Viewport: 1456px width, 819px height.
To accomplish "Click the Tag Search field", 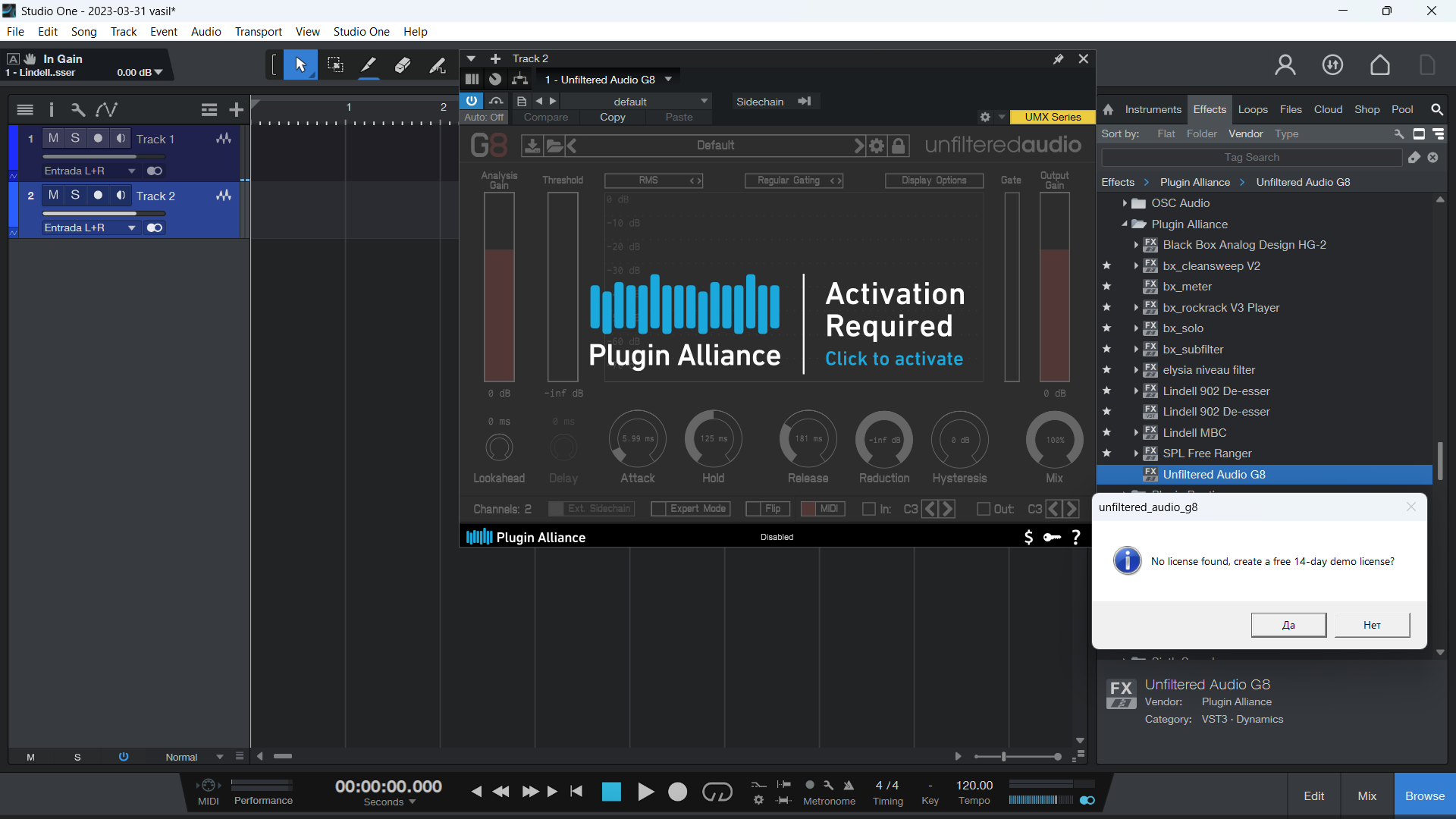I will [x=1251, y=158].
